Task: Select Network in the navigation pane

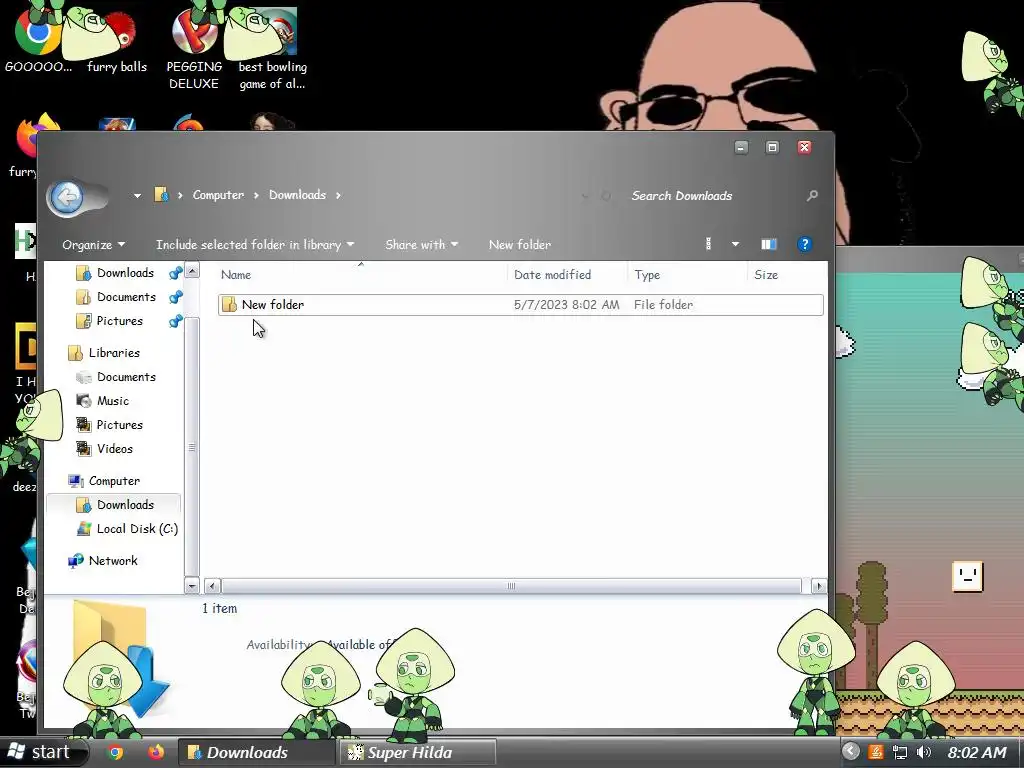Action: click(x=113, y=560)
